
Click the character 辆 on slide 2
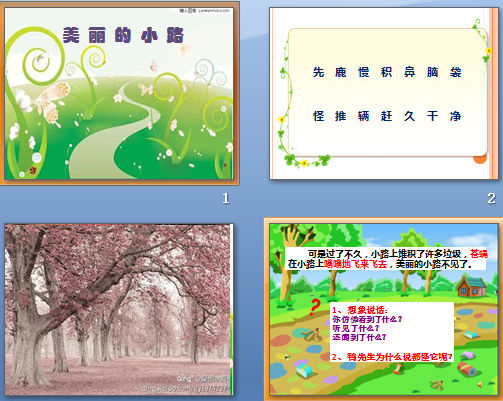click(x=364, y=116)
